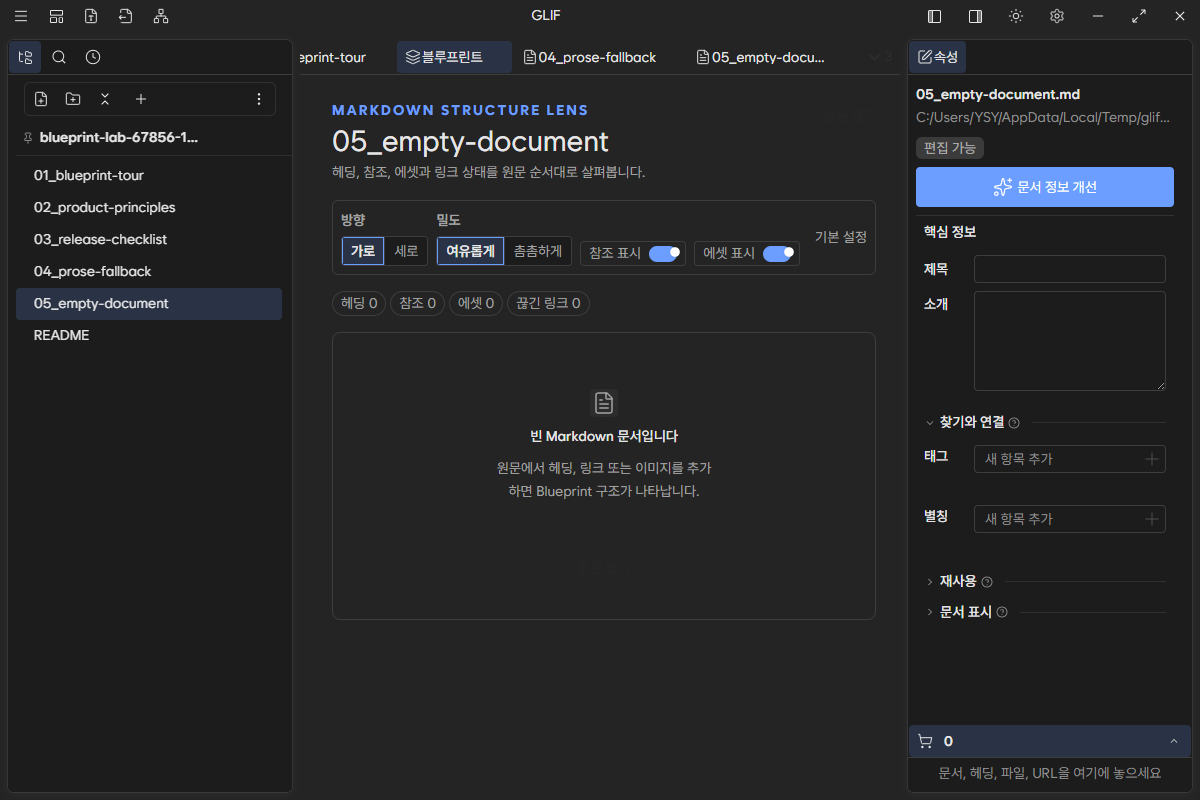Open the hierarchy graph icon
The width and height of the screenshot is (1200, 800).
point(161,16)
